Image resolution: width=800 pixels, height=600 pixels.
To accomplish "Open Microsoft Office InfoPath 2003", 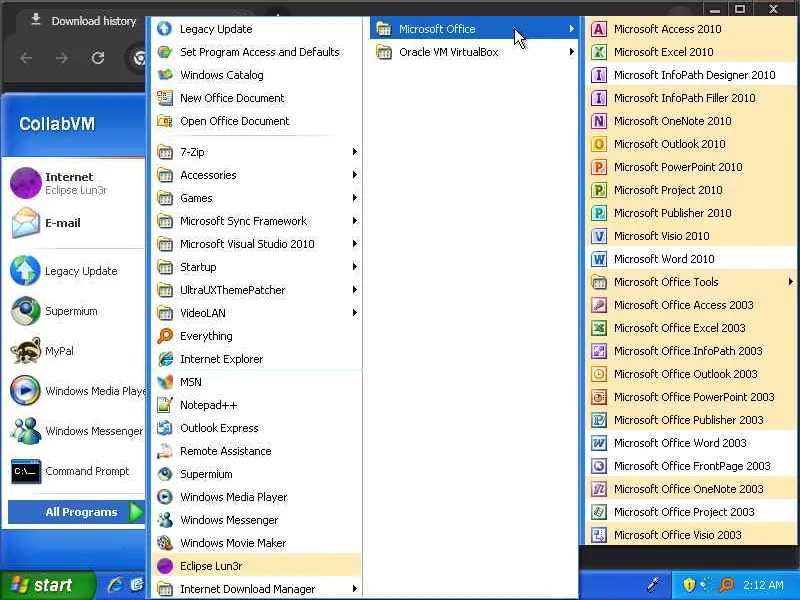I will click(690, 351).
